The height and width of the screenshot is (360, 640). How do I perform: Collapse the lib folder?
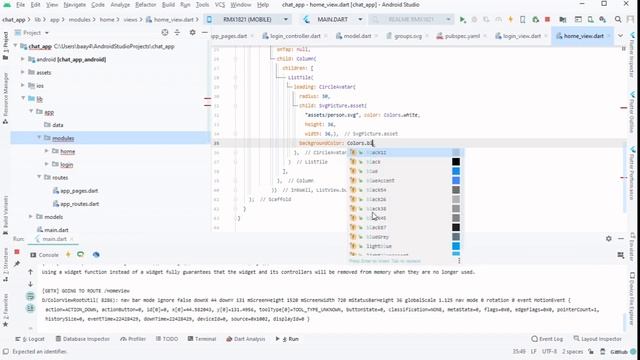tap(23, 99)
